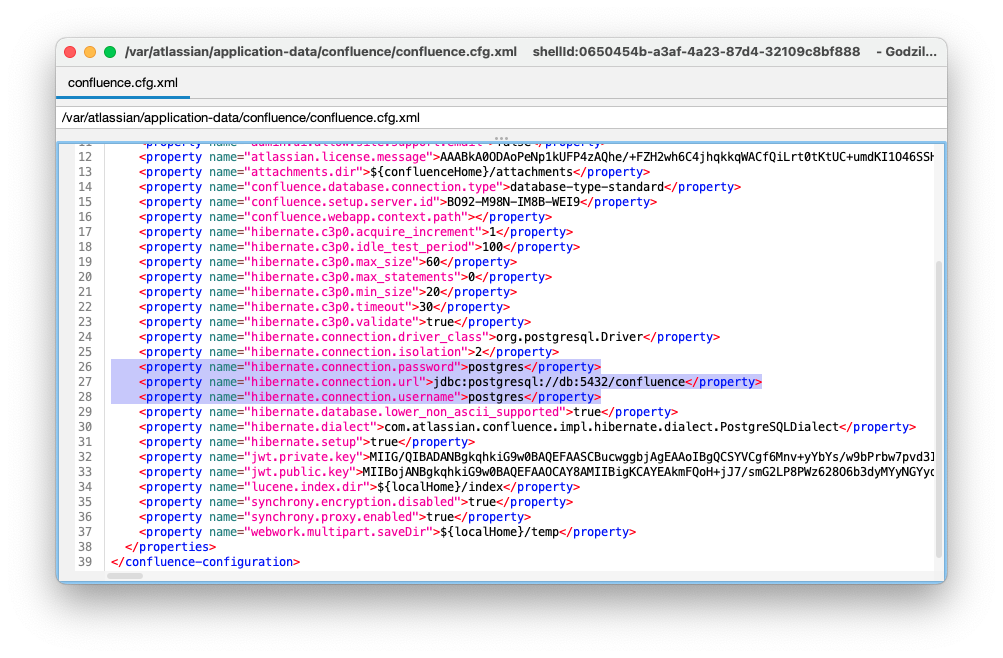Click the vertical scrollbar thumb
This screenshot has width=1003, height=658.
point(938,409)
